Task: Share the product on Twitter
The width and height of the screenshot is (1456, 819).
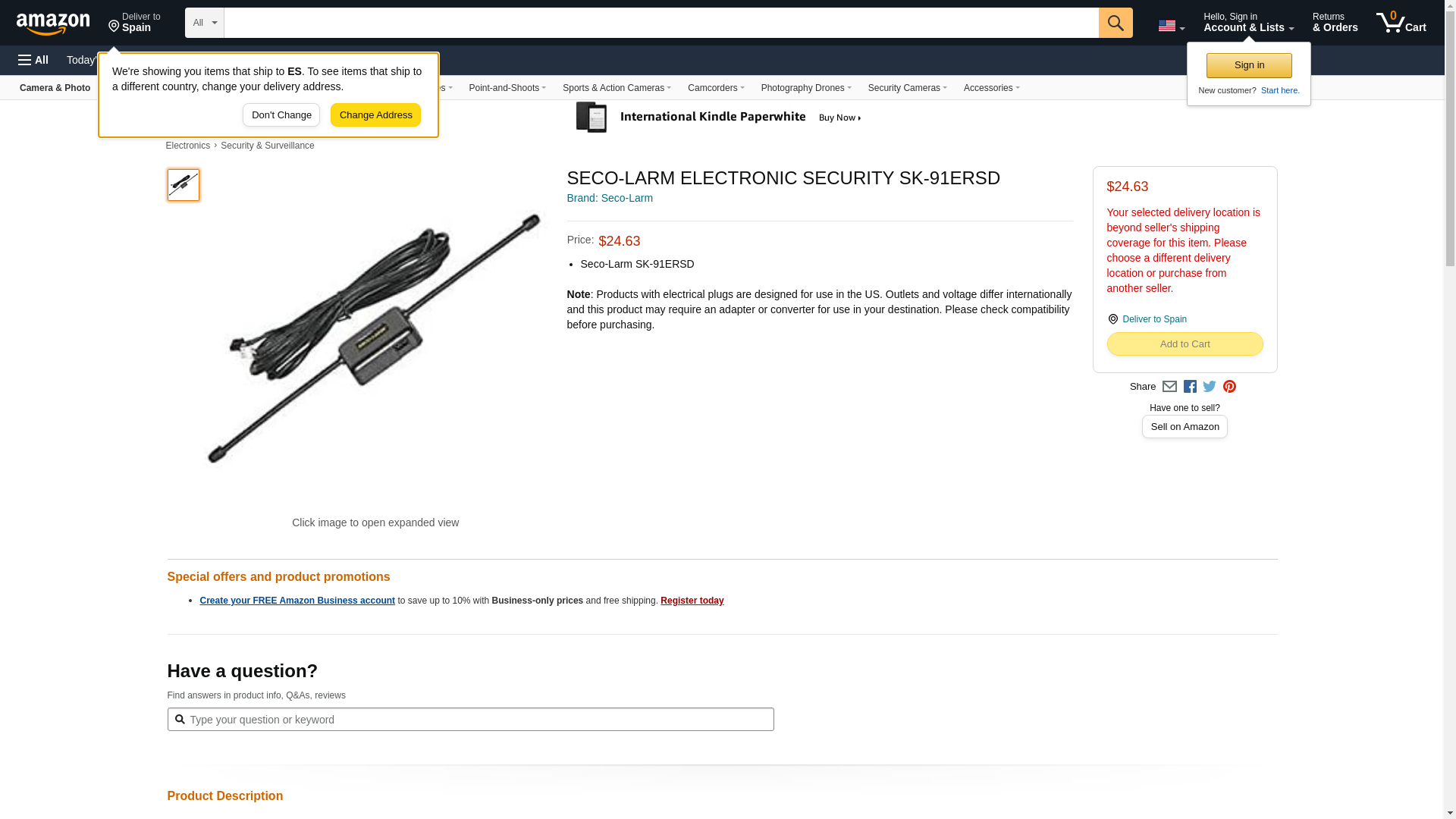Action: (1210, 387)
